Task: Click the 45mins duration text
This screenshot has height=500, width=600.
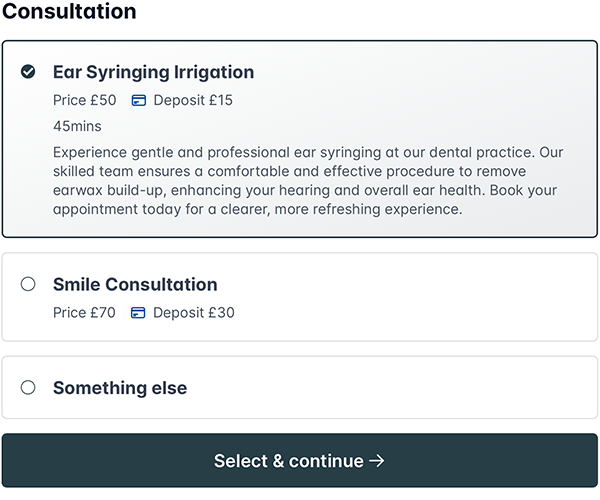Action: pos(77,126)
